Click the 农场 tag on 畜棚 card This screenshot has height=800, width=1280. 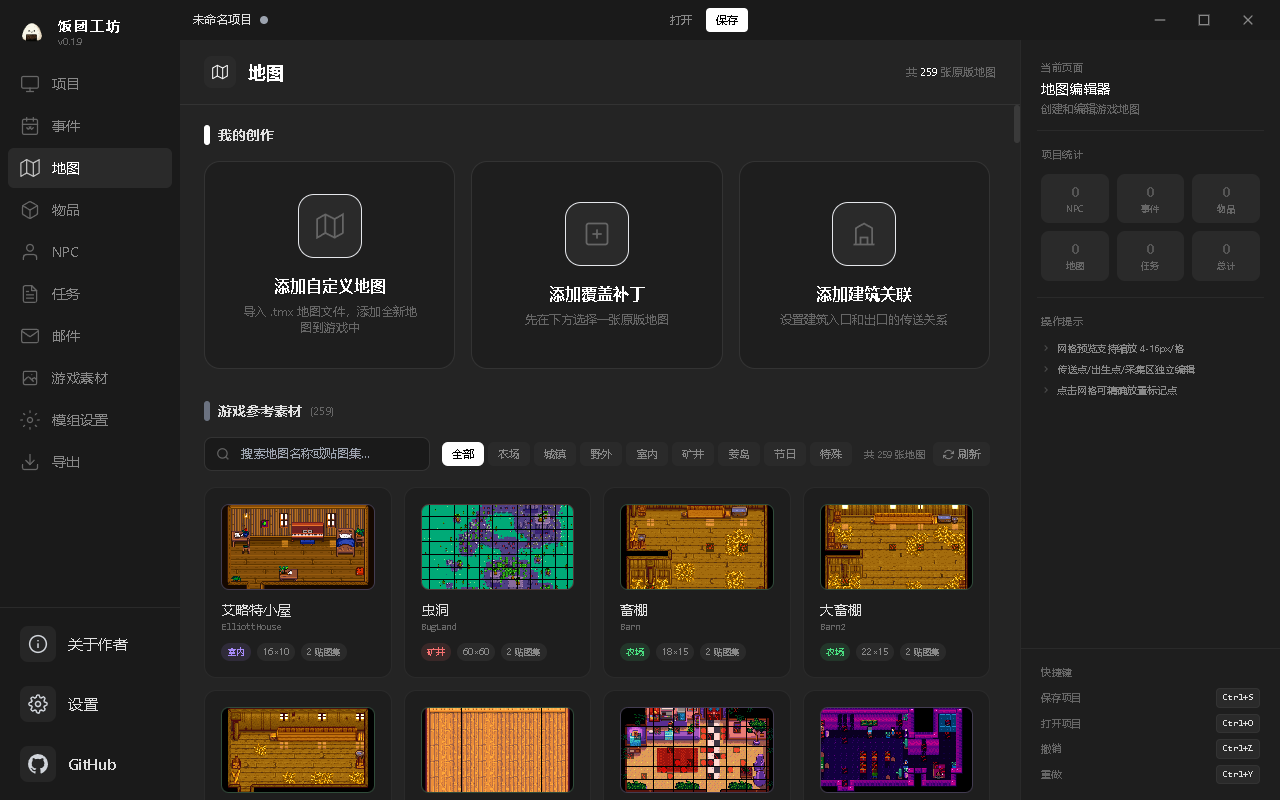pyautogui.click(x=635, y=652)
